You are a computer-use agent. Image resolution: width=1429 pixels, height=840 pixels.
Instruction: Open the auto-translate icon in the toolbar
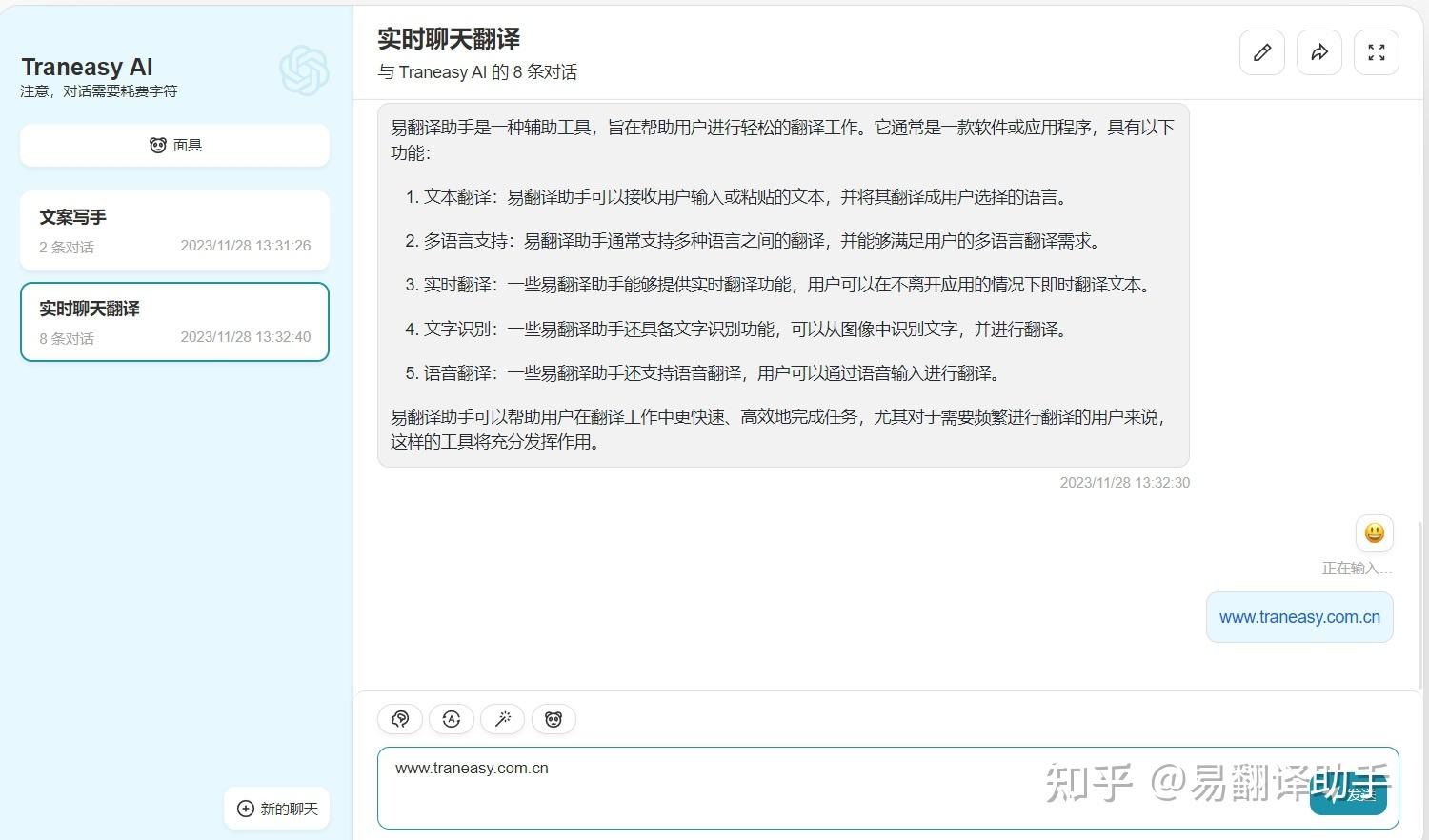point(451,719)
